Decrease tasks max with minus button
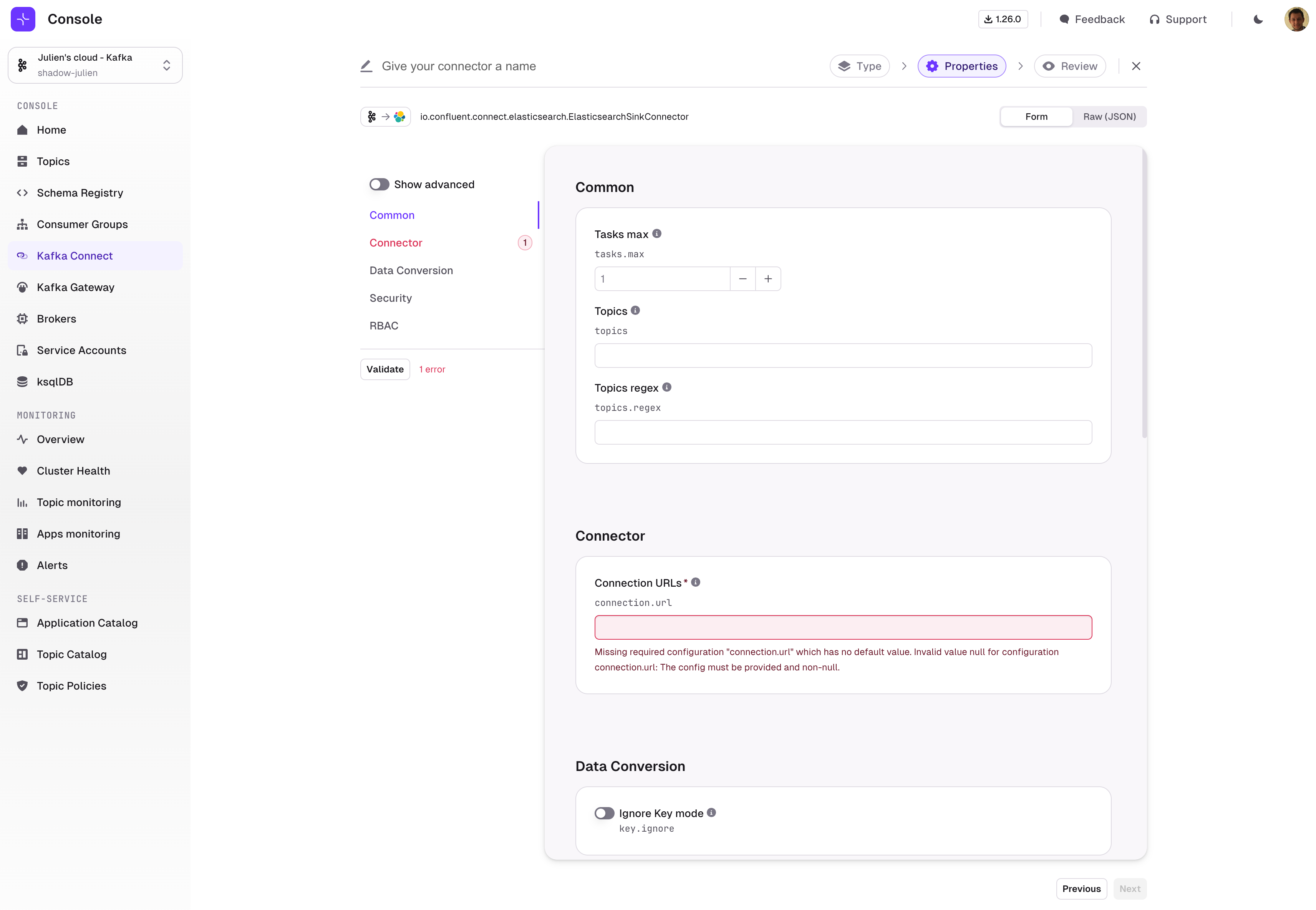The height and width of the screenshot is (910, 1316). (x=743, y=278)
